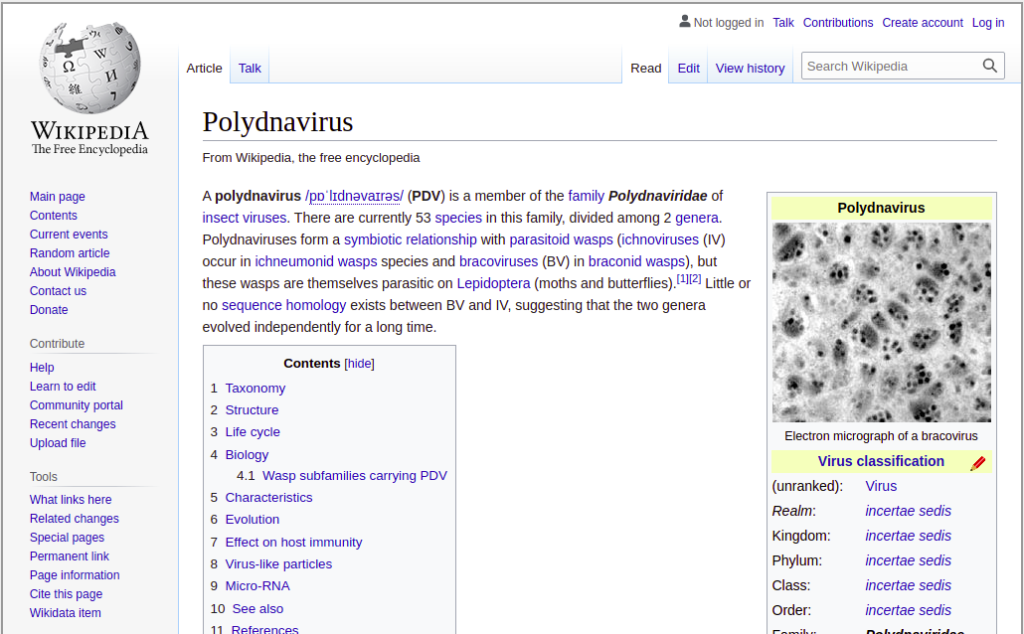The image size is (1024, 634).
Task: Click Create account
Action: pos(922,23)
